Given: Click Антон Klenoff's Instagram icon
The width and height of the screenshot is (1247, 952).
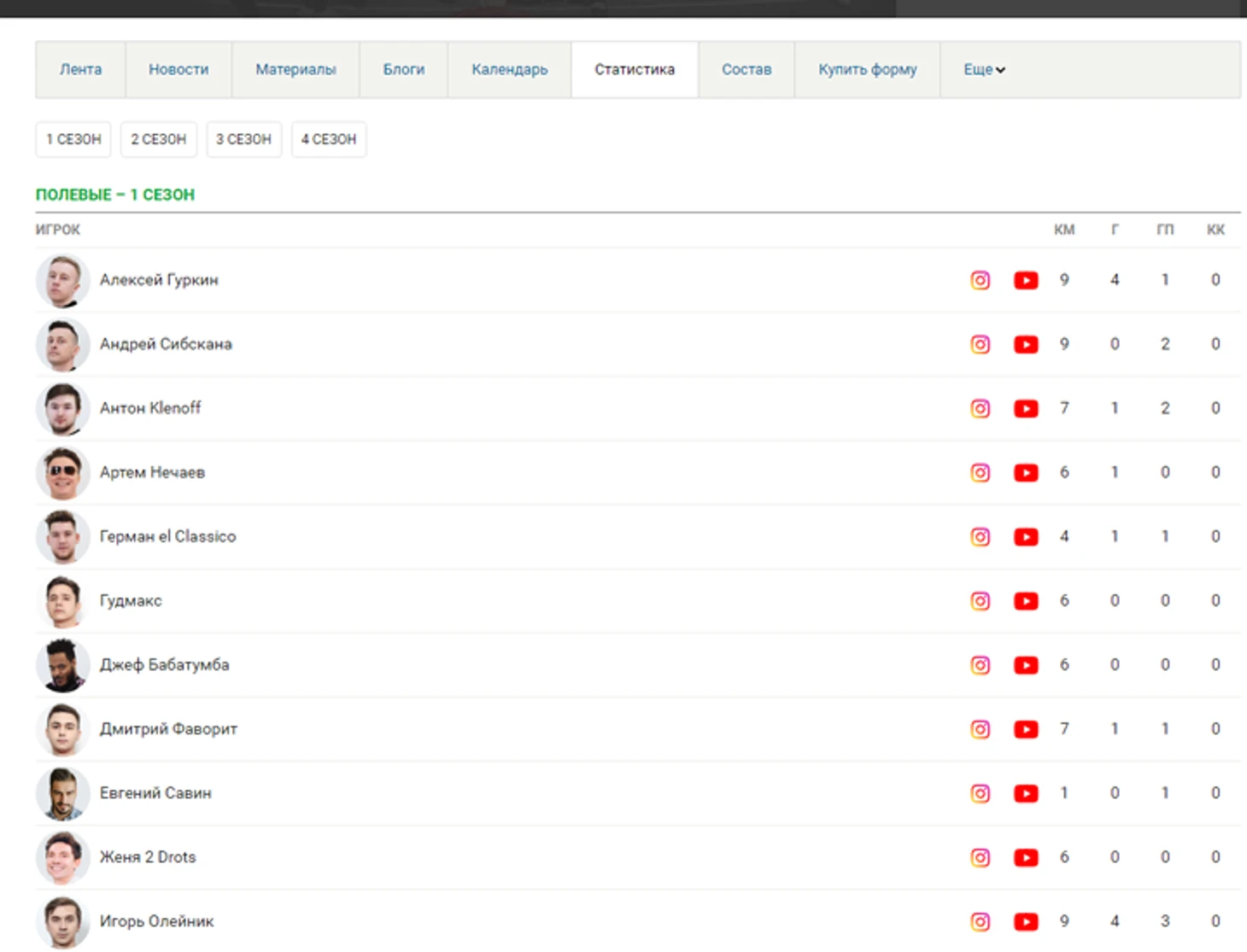Looking at the screenshot, I should [980, 408].
